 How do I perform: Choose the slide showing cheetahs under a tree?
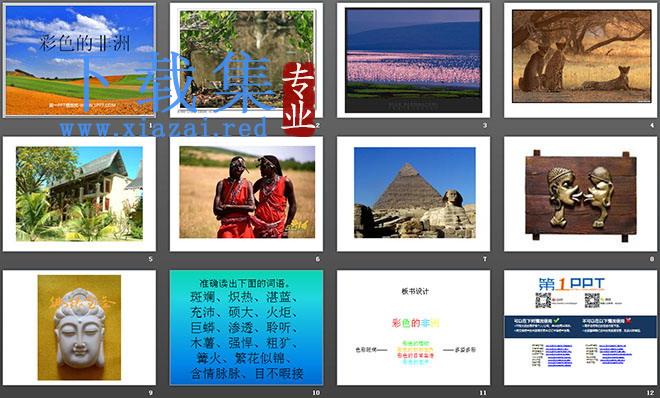(x=580, y=60)
